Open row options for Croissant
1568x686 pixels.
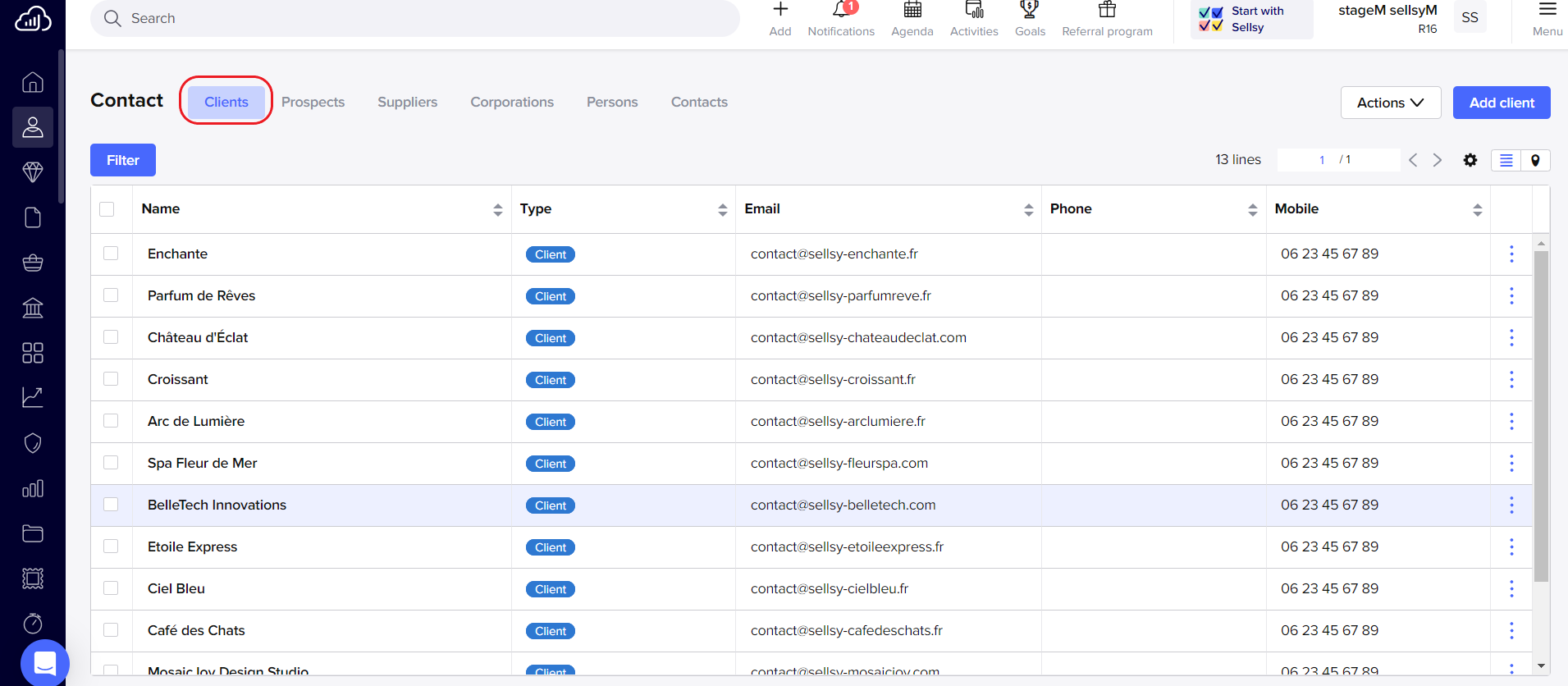pyautogui.click(x=1511, y=380)
